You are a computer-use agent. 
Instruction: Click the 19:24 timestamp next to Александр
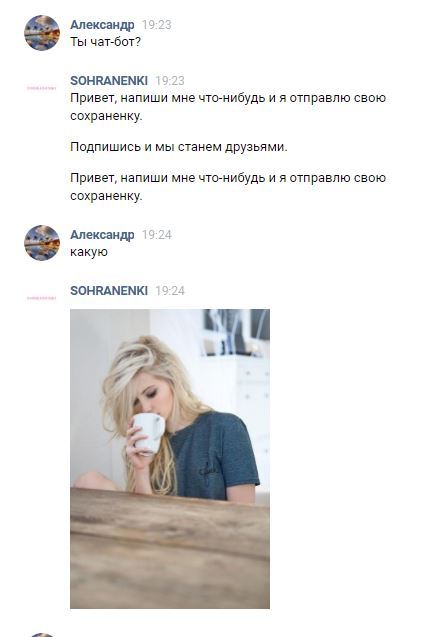(x=156, y=234)
